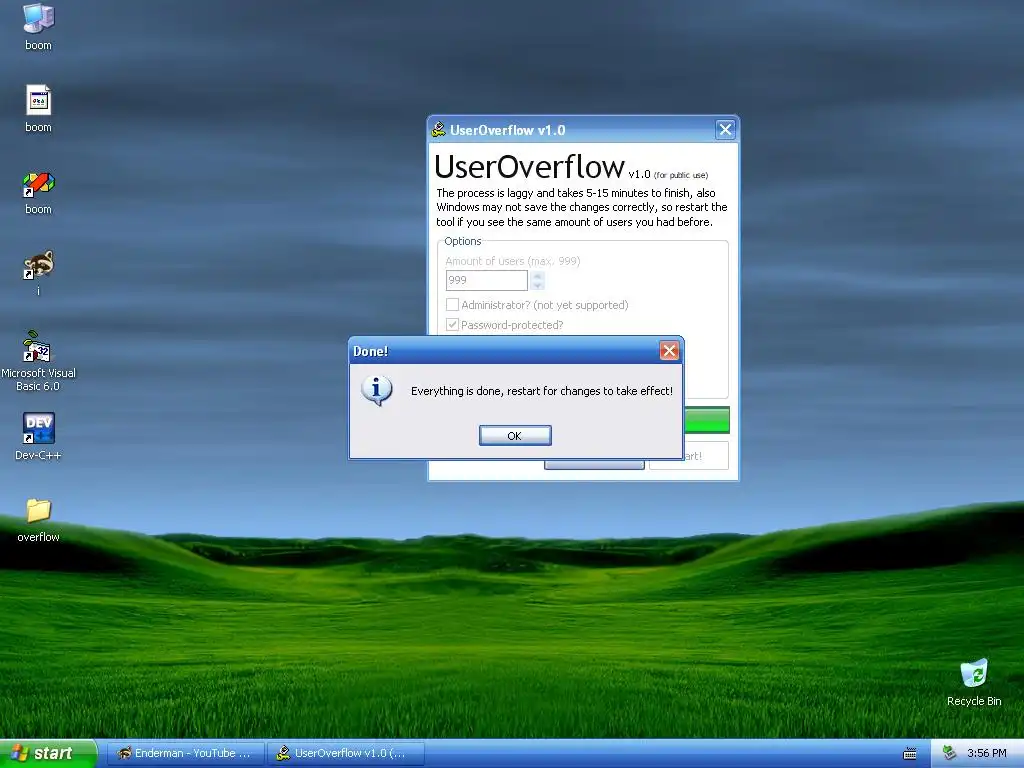Switch to Enderman - YouTube taskbar window

(185, 754)
